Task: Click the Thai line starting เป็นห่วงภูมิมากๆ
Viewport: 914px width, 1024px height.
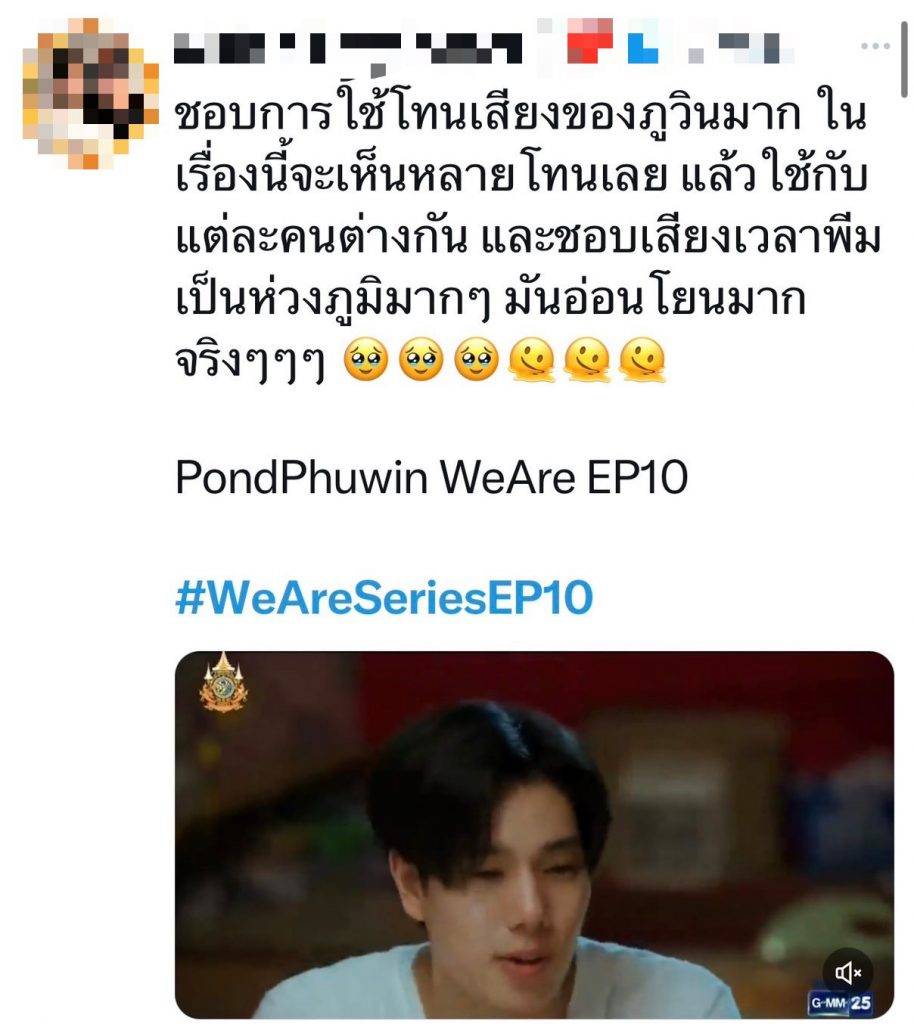Action: [x=490, y=299]
